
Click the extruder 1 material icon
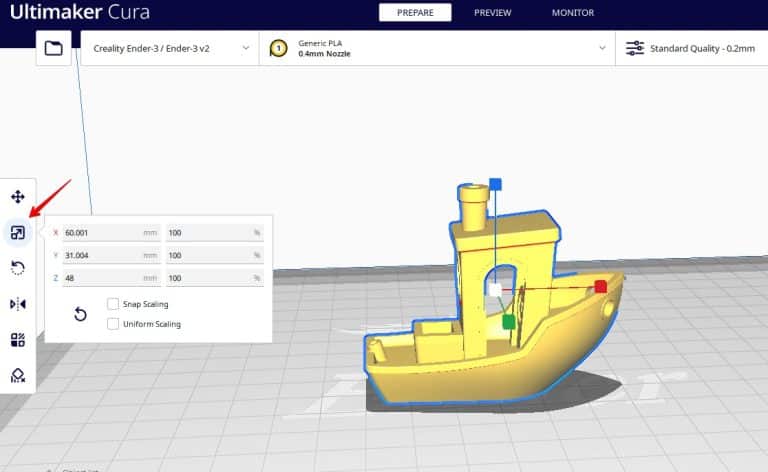pos(278,48)
